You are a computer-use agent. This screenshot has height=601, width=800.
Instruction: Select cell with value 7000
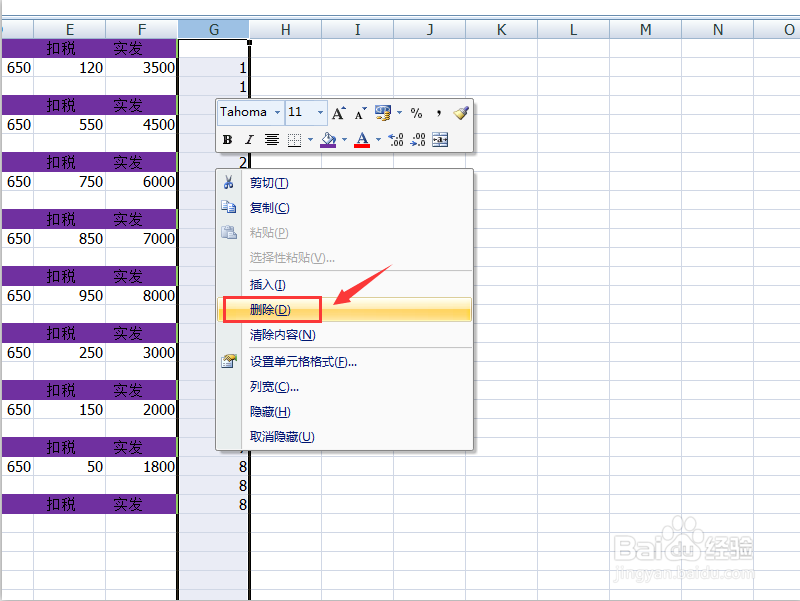(141, 238)
